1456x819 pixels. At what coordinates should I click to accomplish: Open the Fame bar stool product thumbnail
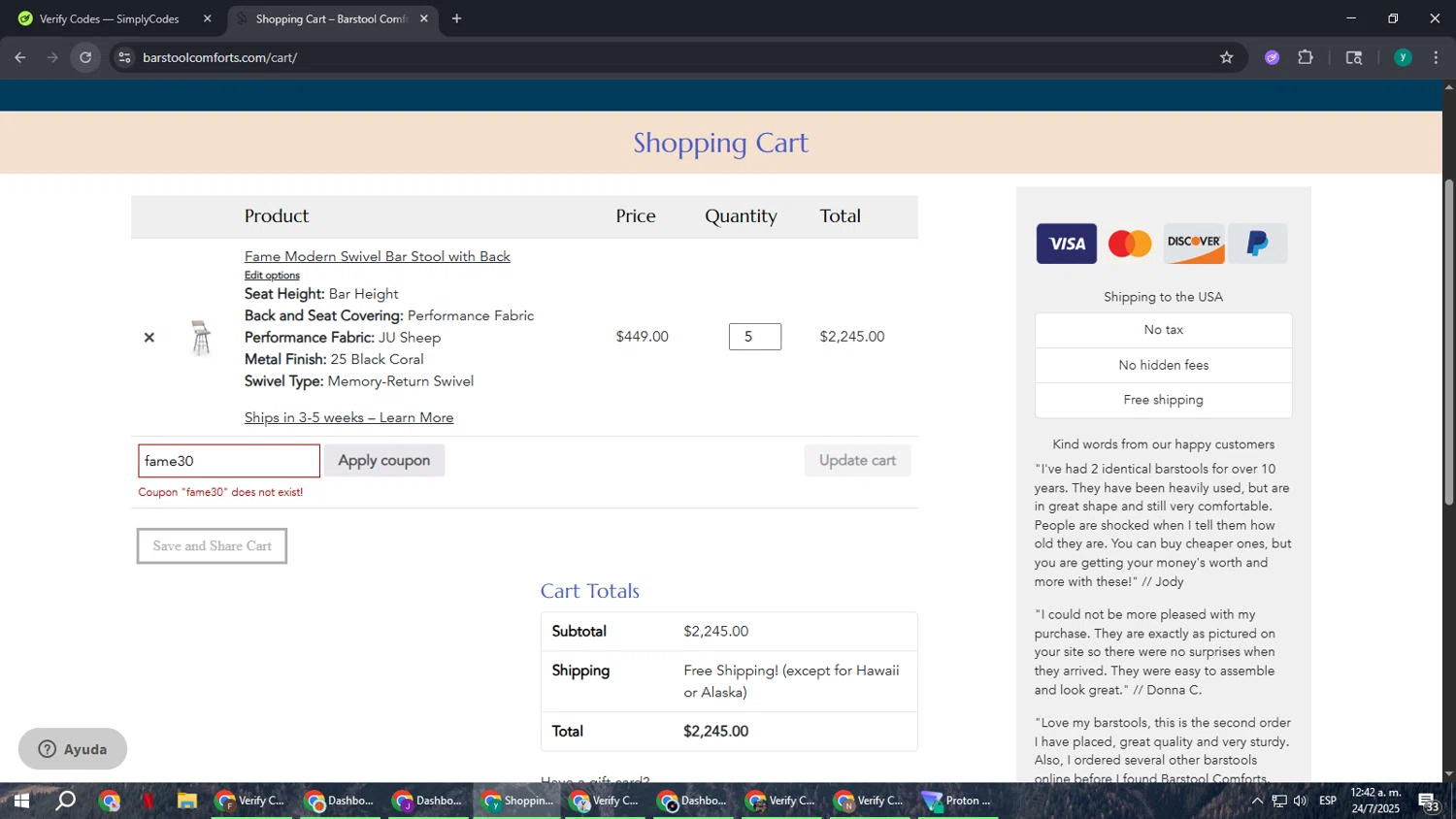201,338
